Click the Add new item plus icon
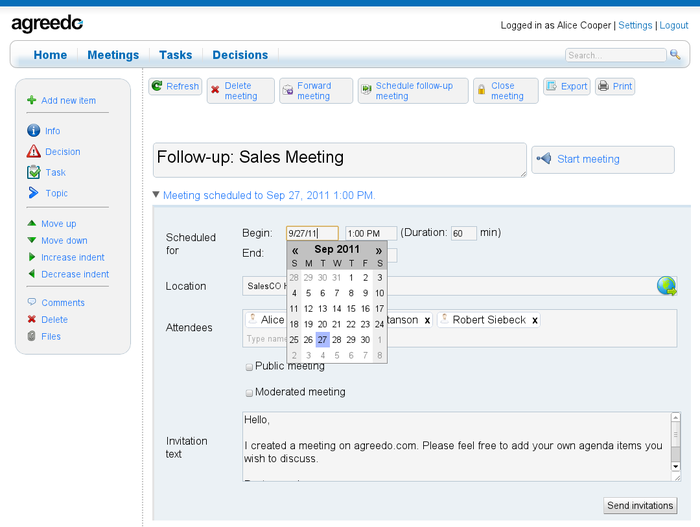The image size is (700, 527). click(32, 100)
